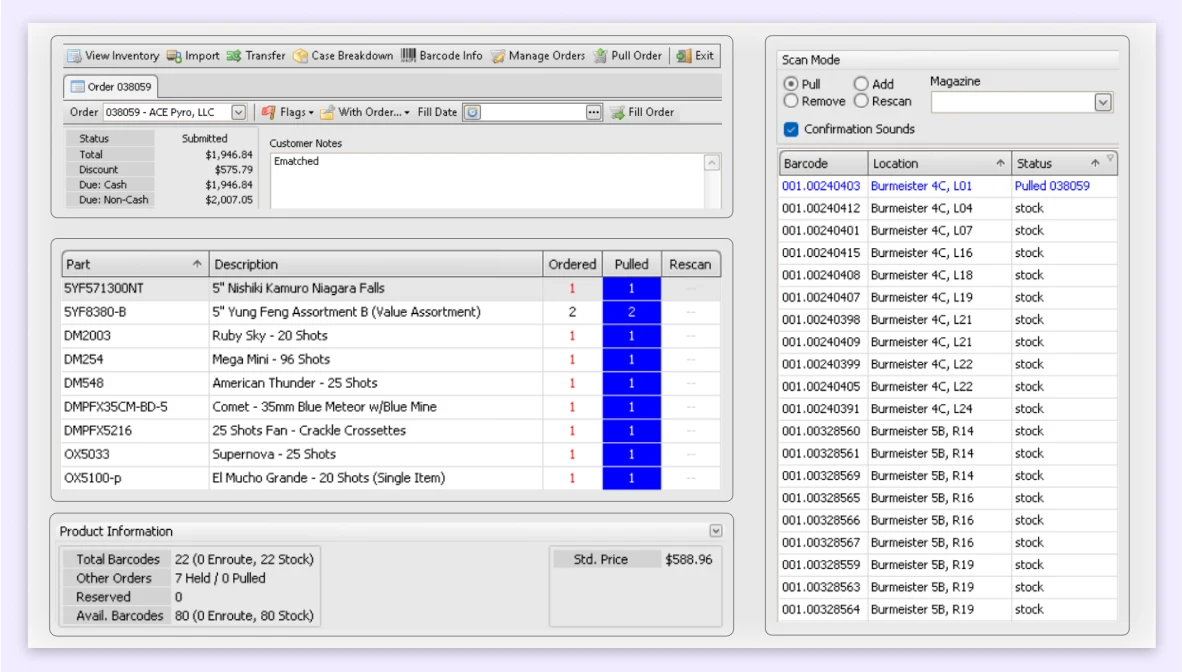The image size is (1182, 672).
Task: Uncheck the Confirmation Sounds checkbox
Action: click(791, 129)
